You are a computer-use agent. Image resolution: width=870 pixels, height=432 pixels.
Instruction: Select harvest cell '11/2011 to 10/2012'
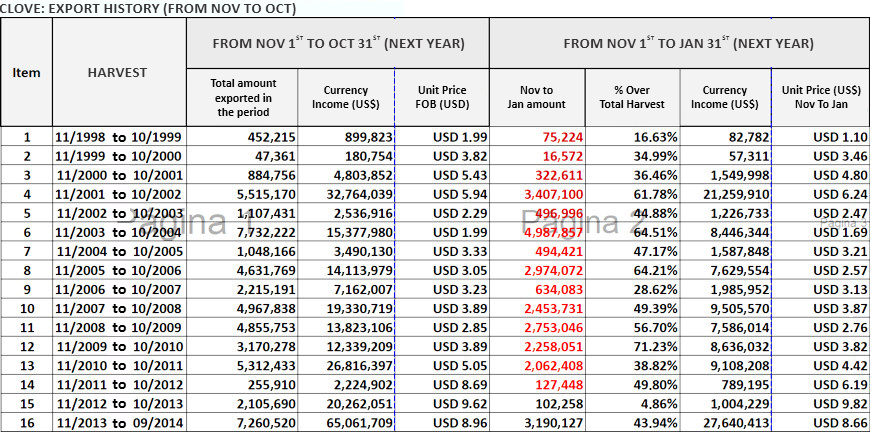[x=119, y=386]
